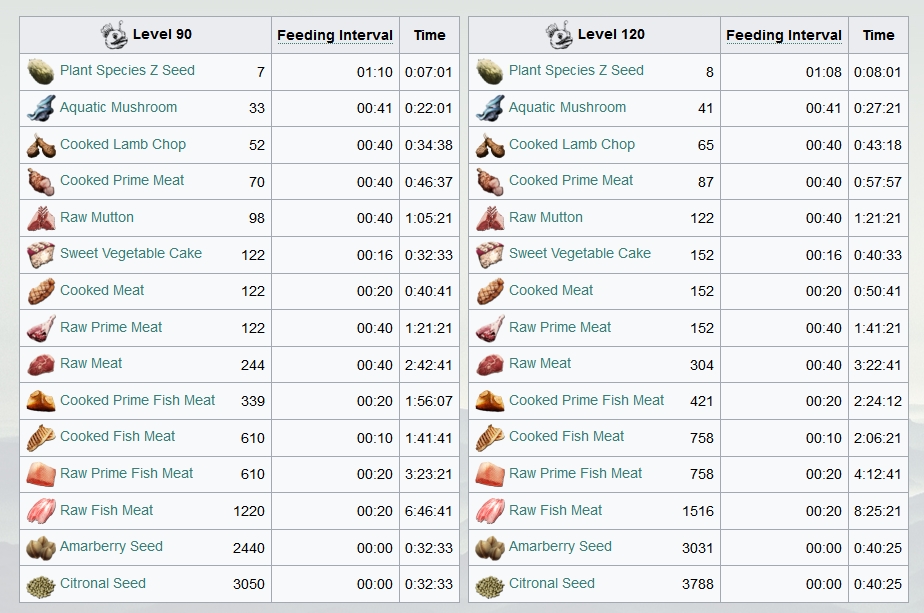This screenshot has width=924, height=613.
Task: Click the Cooked Prime Fish Meat icon in Level 90 table
Action: click(41, 401)
